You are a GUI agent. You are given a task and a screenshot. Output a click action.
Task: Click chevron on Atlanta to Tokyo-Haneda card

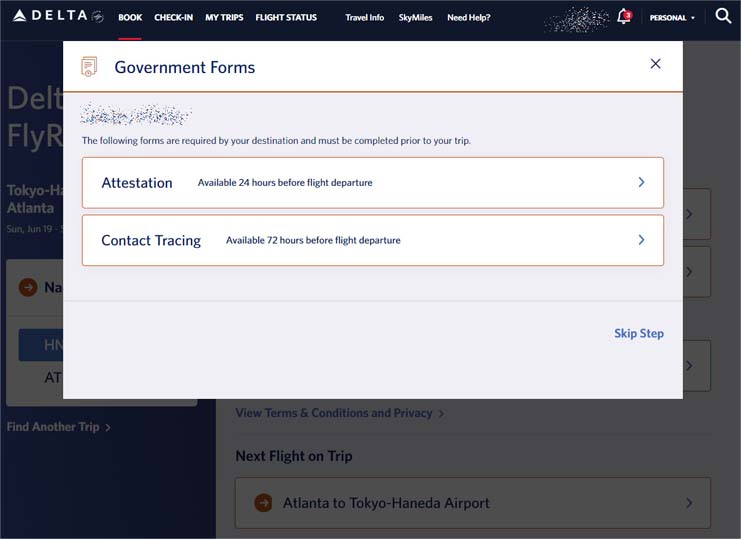[x=689, y=503]
